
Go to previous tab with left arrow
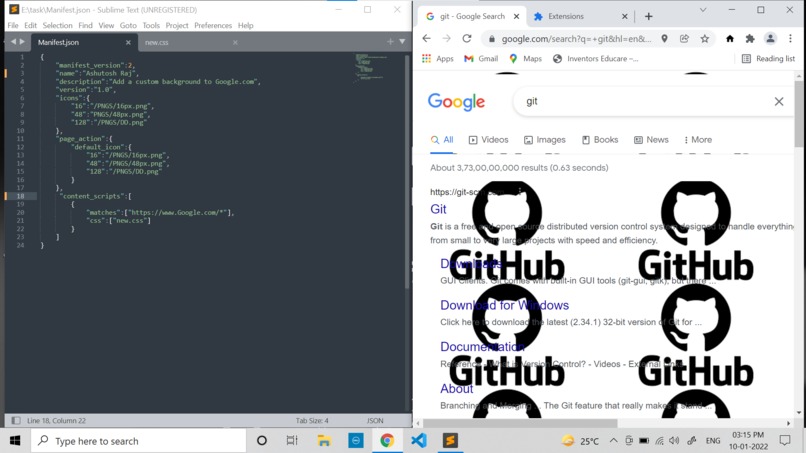point(13,42)
